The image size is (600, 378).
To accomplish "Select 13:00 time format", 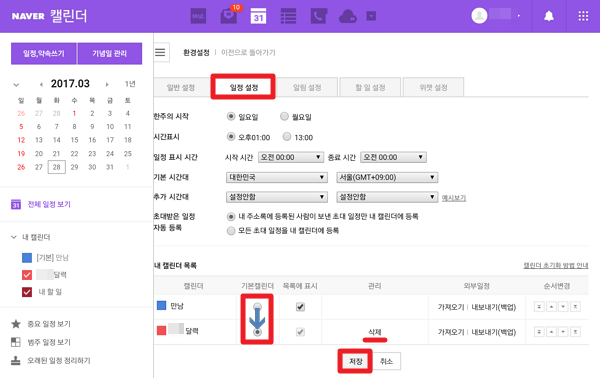I will pos(287,136).
